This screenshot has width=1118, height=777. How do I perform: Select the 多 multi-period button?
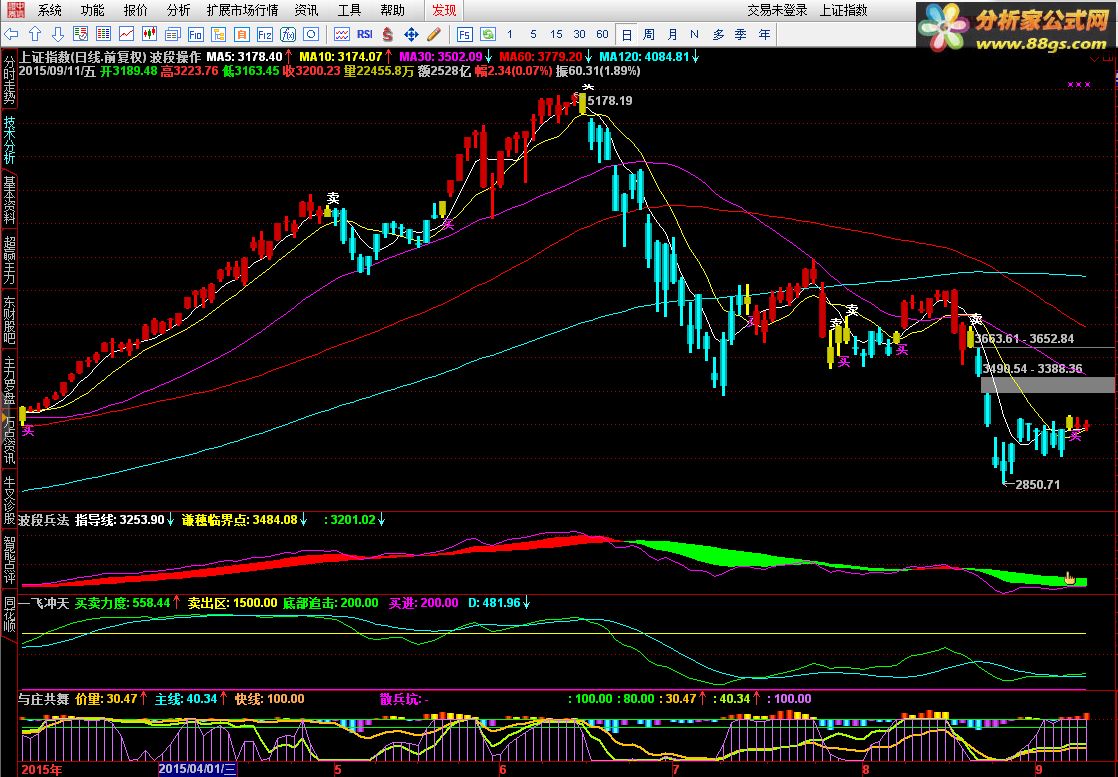pyautogui.click(x=718, y=34)
